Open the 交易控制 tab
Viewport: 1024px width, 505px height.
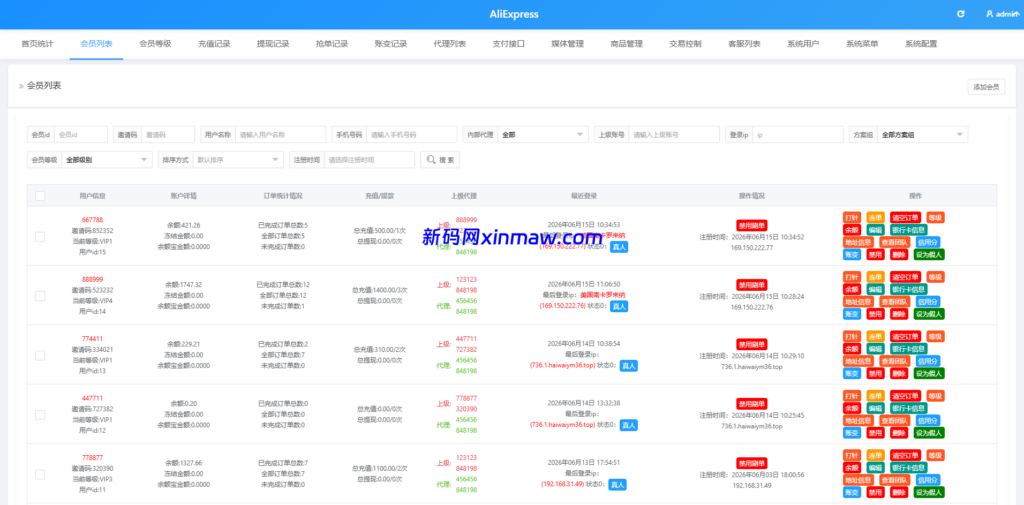tap(685, 44)
